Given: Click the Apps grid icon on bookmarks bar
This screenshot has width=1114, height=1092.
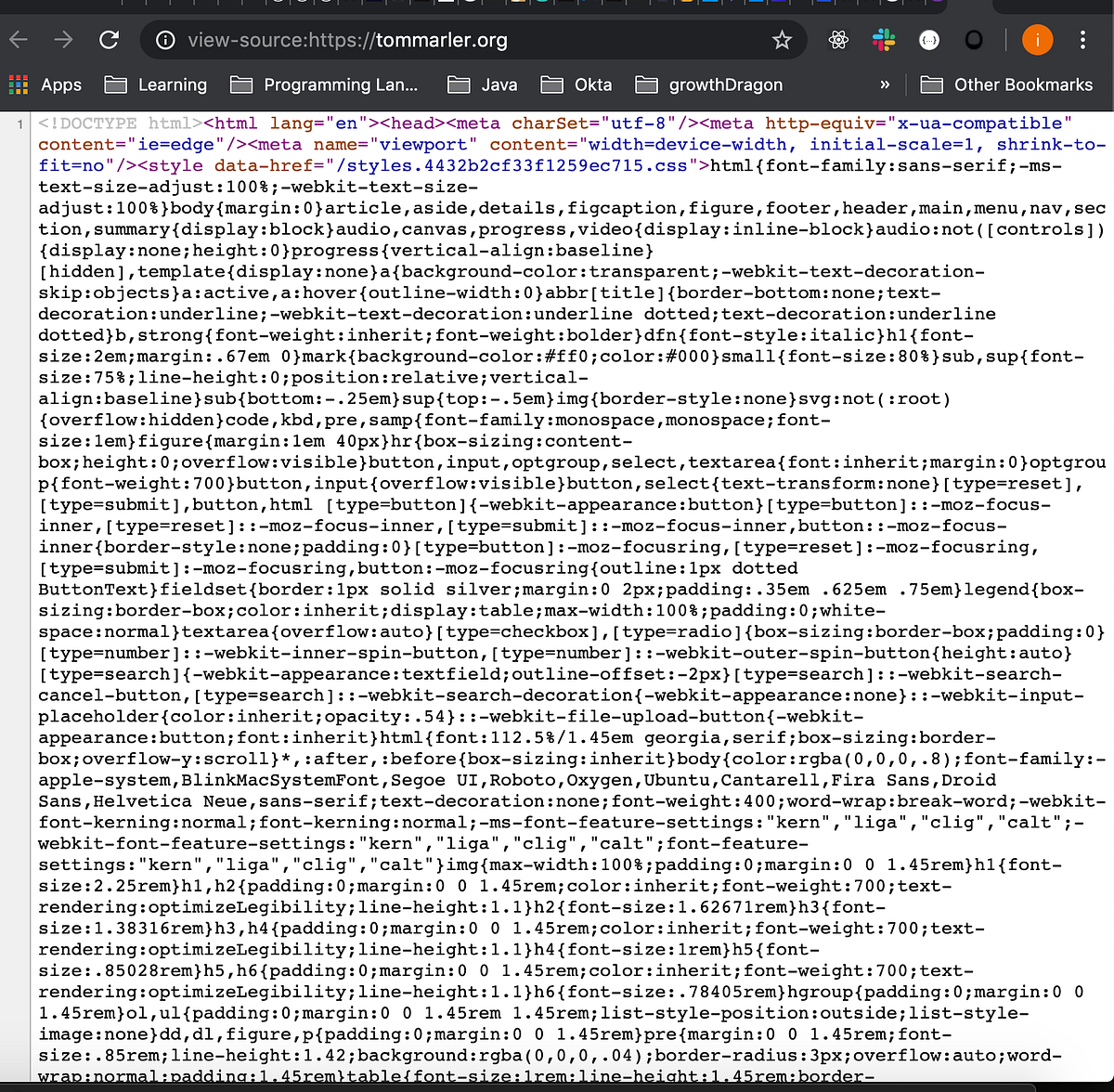Looking at the screenshot, I should point(18,84).
